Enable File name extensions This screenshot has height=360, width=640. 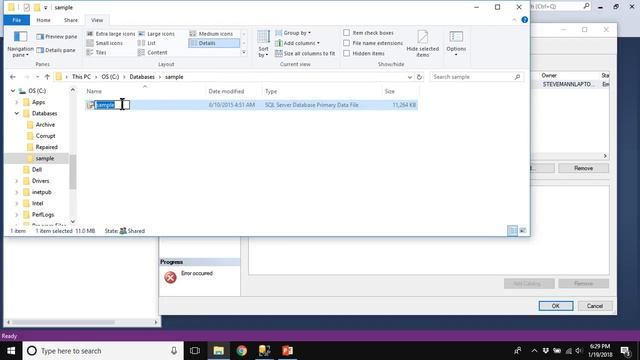pyautogui.click(x=347, y=43)
